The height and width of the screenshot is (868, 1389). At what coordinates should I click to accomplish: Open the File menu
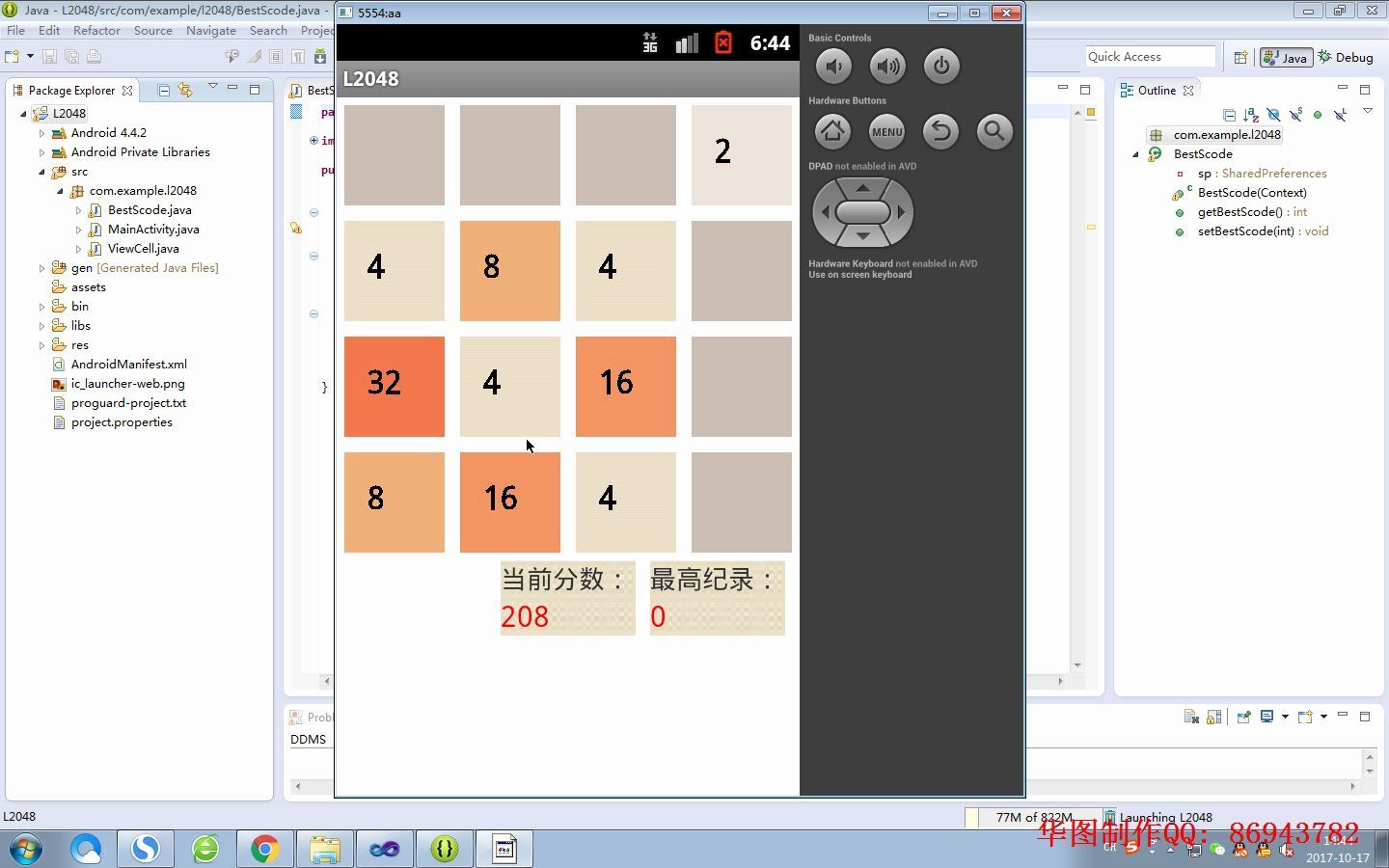[15, 31]
